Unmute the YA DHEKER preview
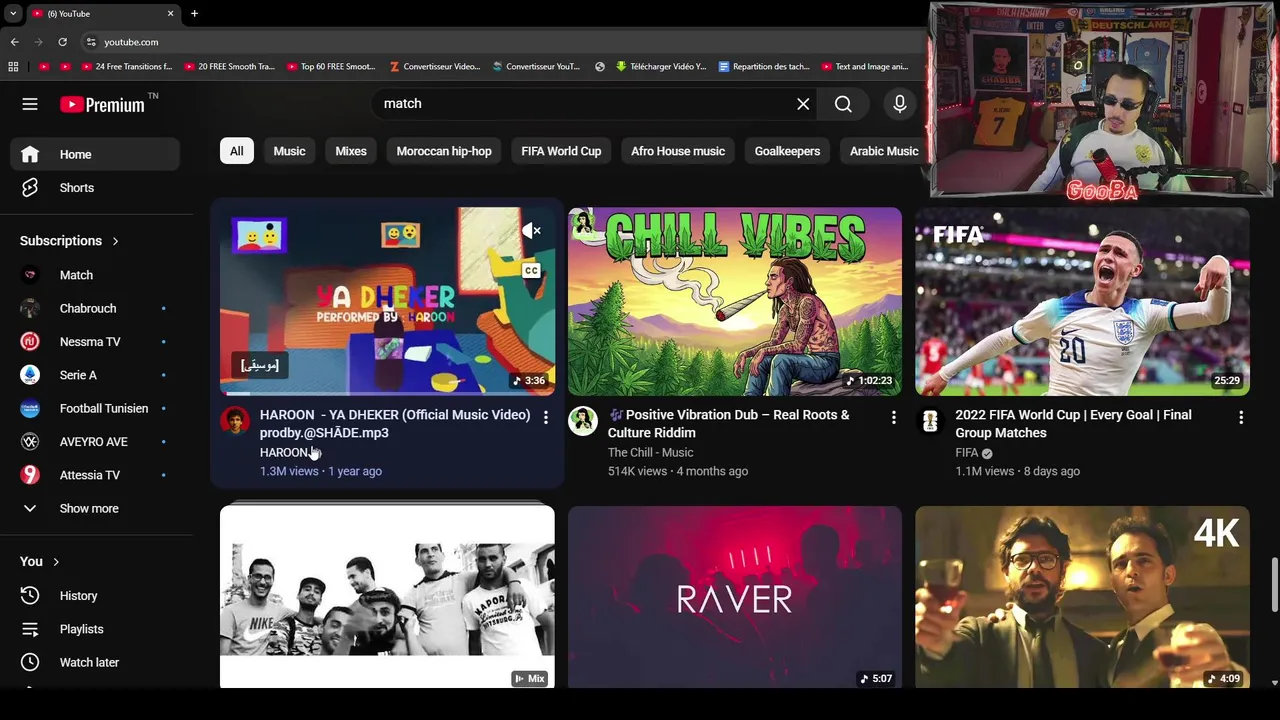1280x720 pixels. point(532,231)
